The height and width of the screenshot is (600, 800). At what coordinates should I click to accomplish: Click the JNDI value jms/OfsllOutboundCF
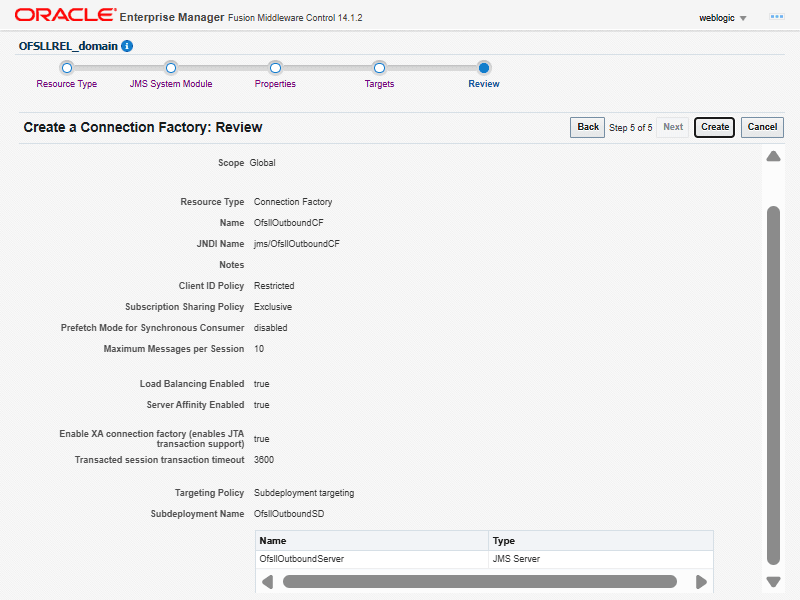click(x=296, y=244)
